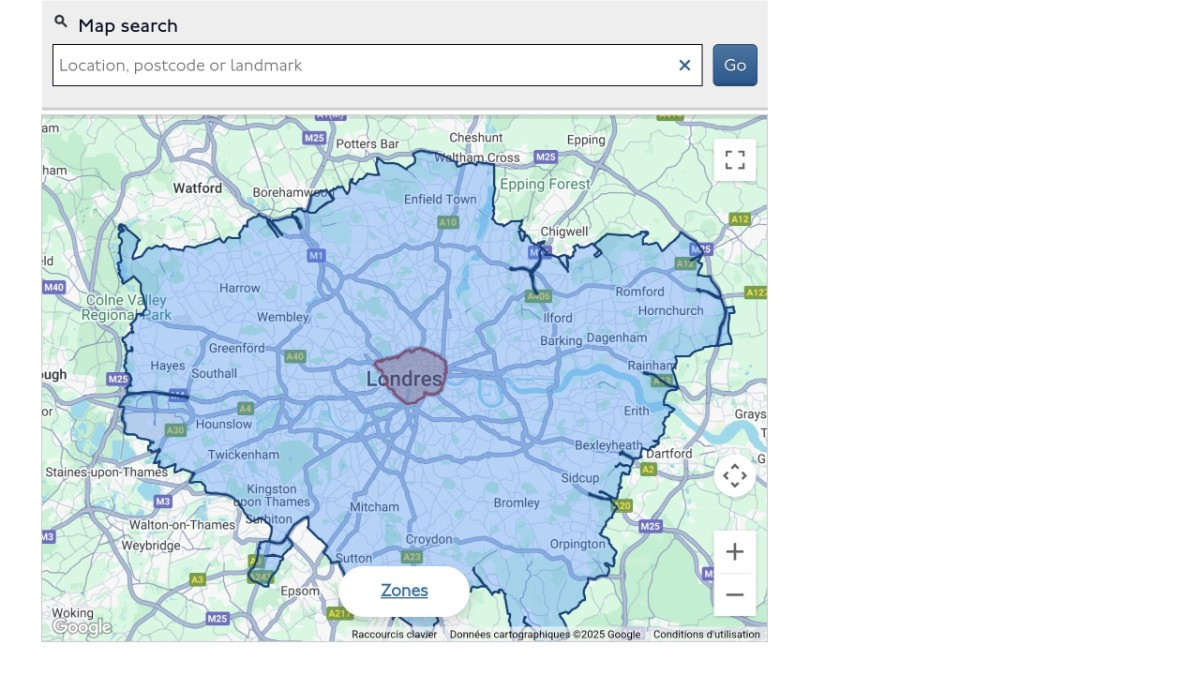
Task: Click the Greenford map label
Action: [237, 348]
